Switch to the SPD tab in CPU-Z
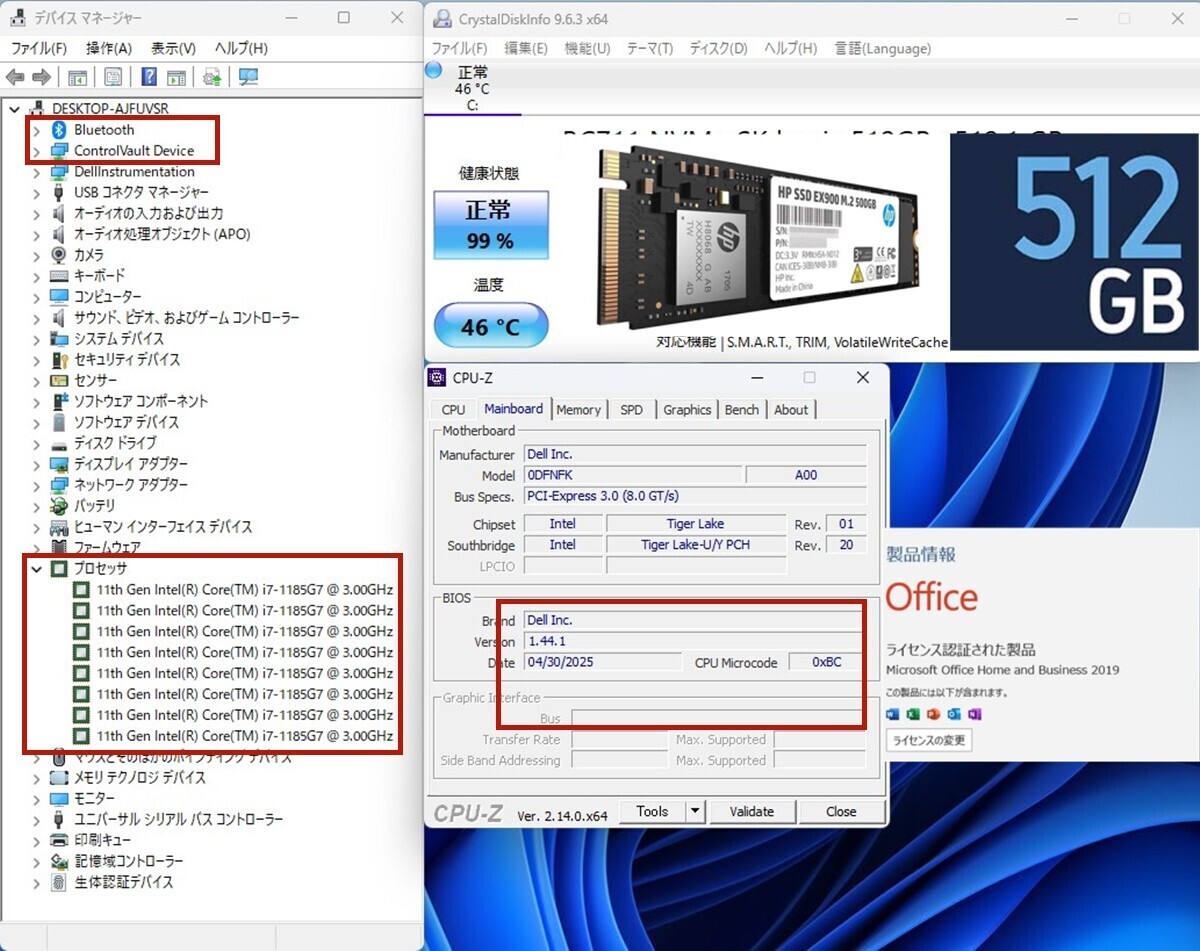 coord(632,410)
